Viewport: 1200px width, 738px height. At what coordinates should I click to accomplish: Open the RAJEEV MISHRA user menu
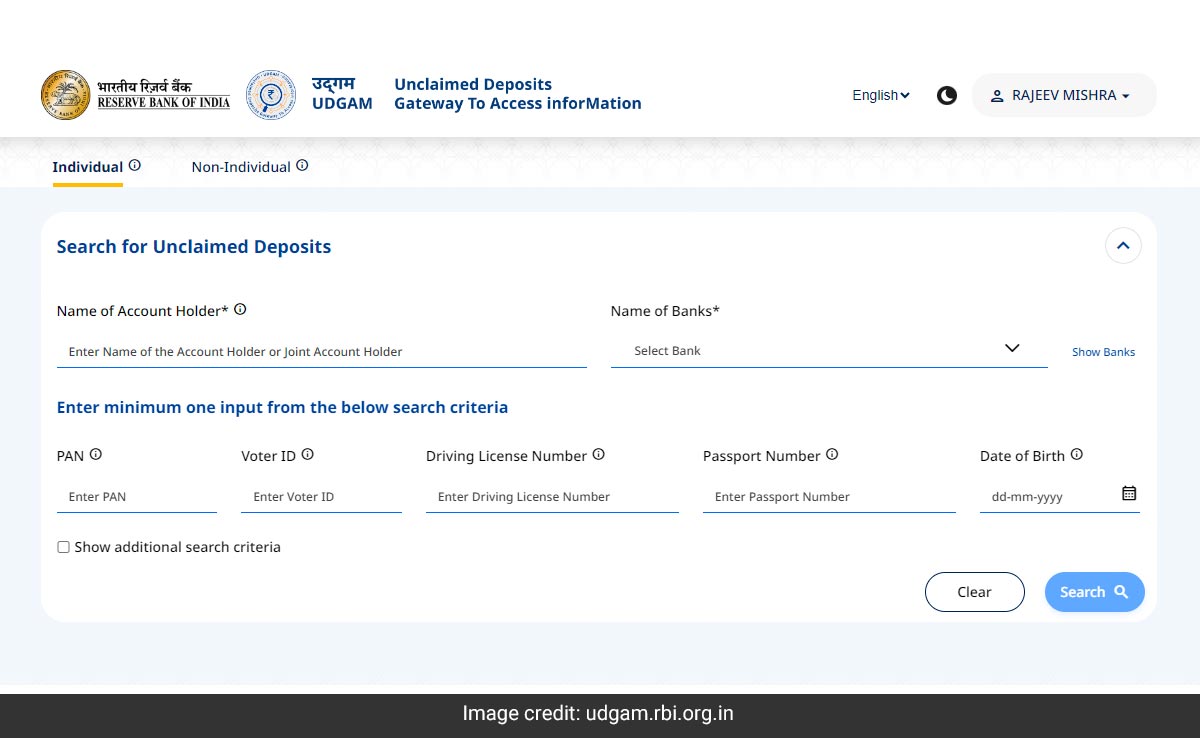point(1063,96)
